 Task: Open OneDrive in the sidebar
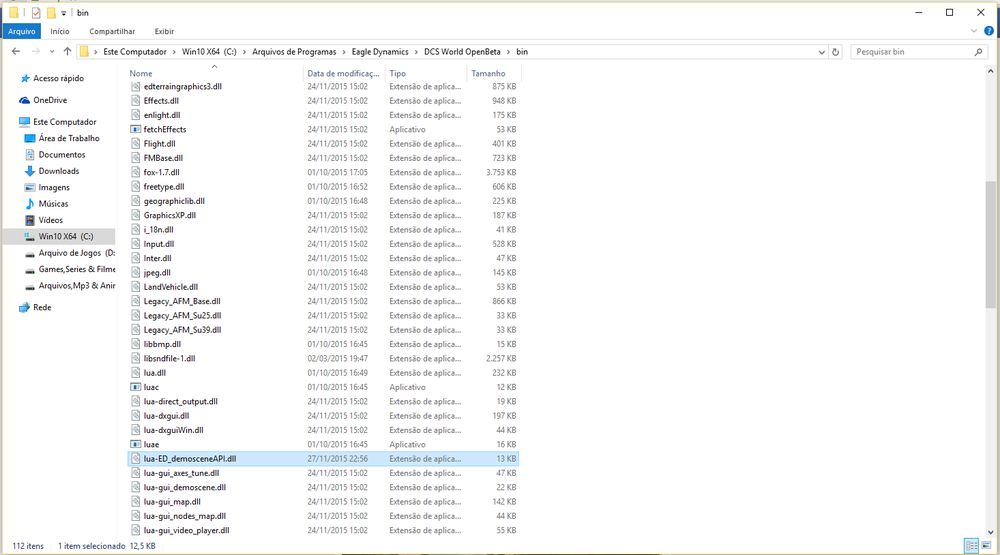pyautogui.click(x=50, y=100)
